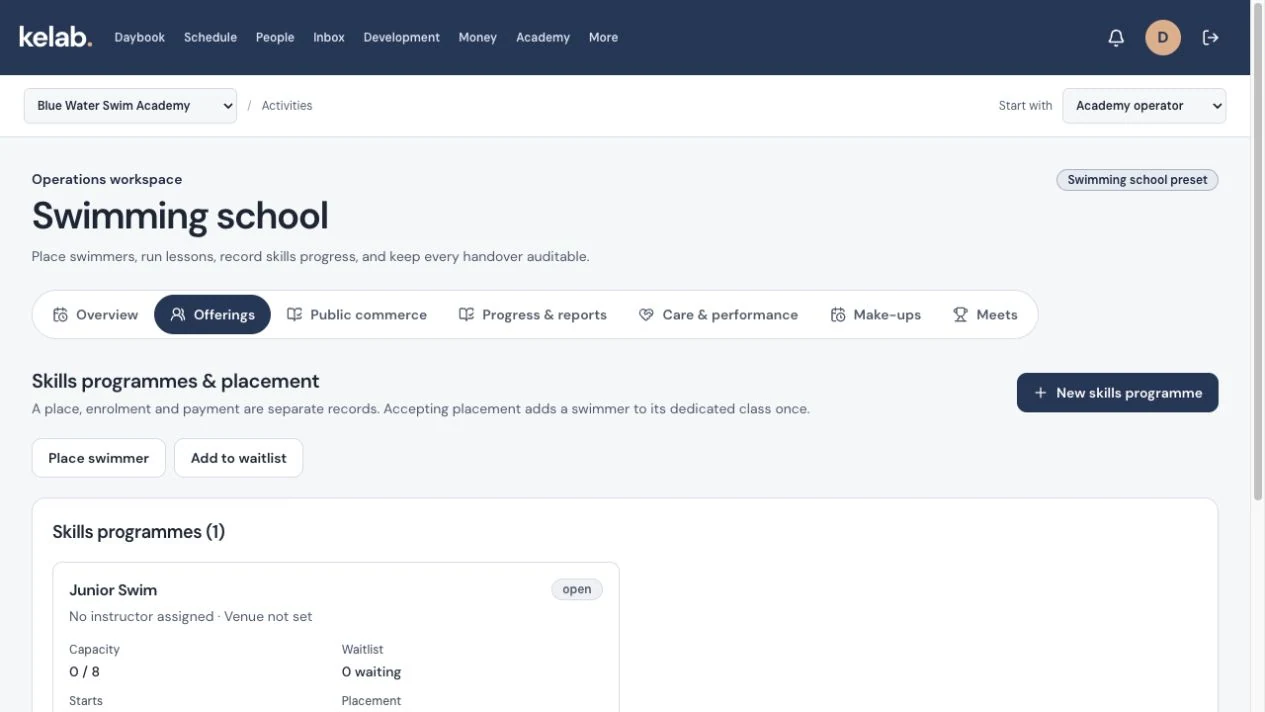Open the Junior Swim programme card title

click(x=113, y=590)
